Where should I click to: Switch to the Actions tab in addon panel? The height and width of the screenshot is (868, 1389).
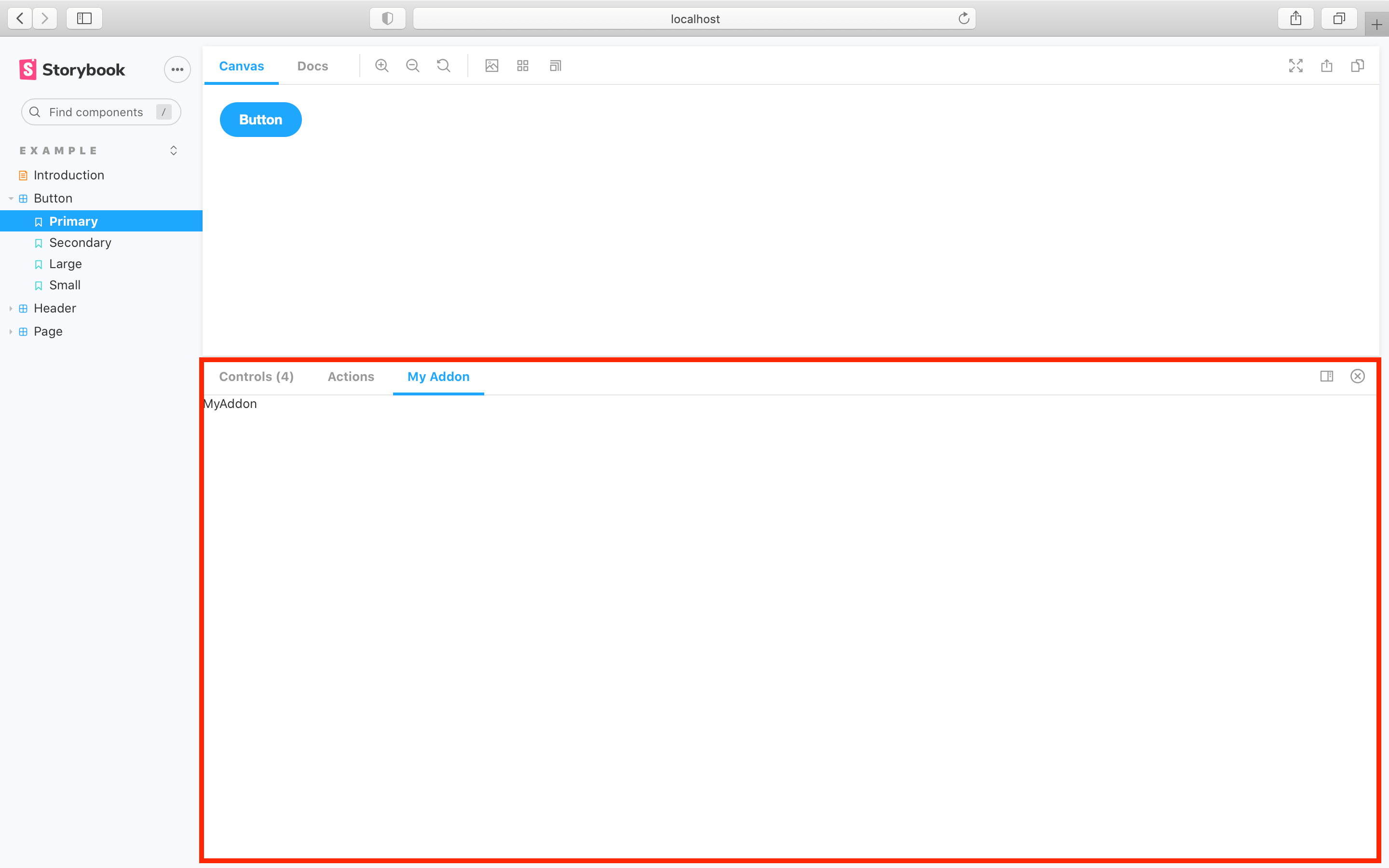(350, 376)
